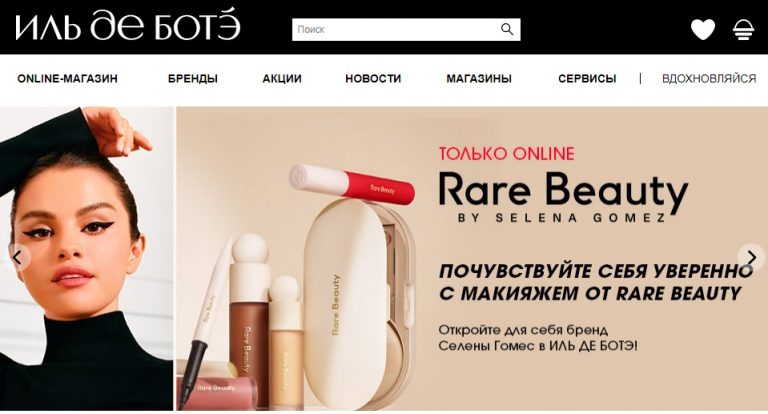Click the red Rare Beauty lip tube

point(352,183)
